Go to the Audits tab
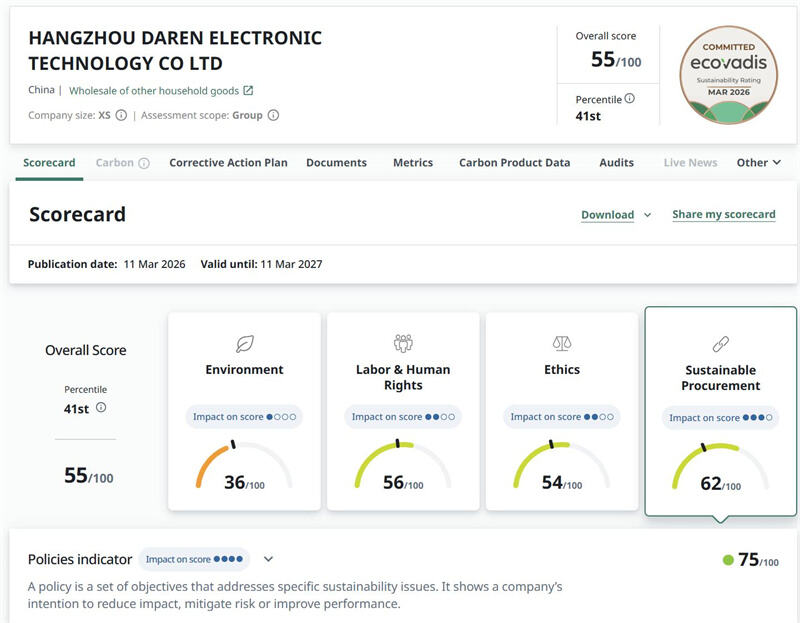Screen dimensions: 800x623 click(x=616, y=162)
